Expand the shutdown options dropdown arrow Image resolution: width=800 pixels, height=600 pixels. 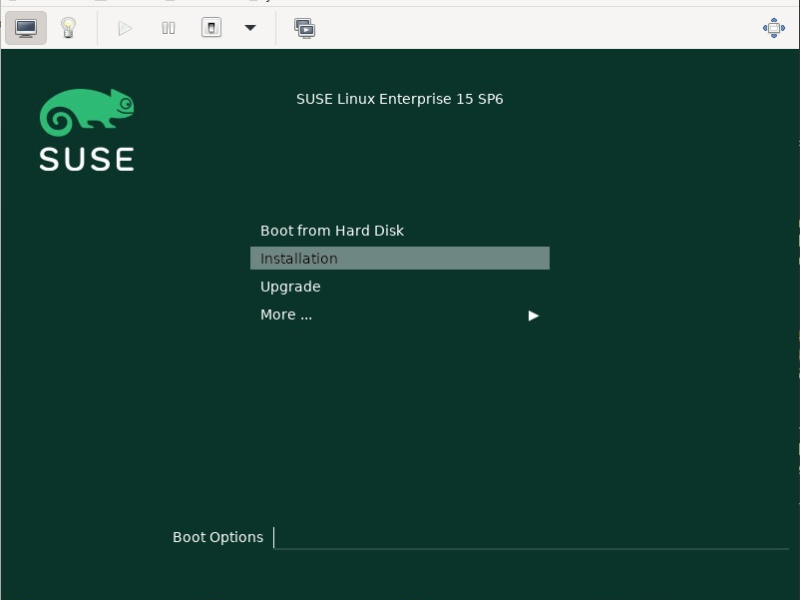coord(250,28)
